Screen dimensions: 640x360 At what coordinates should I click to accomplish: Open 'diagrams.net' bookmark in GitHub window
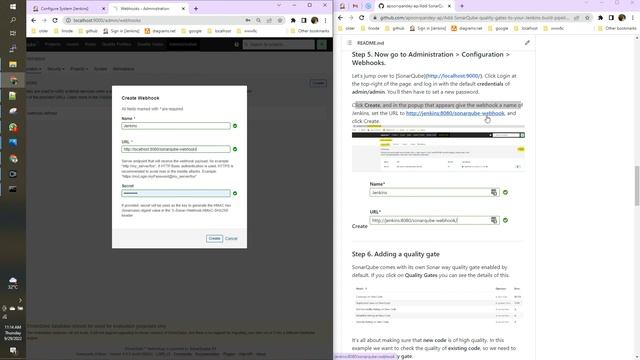pos(467,28)
